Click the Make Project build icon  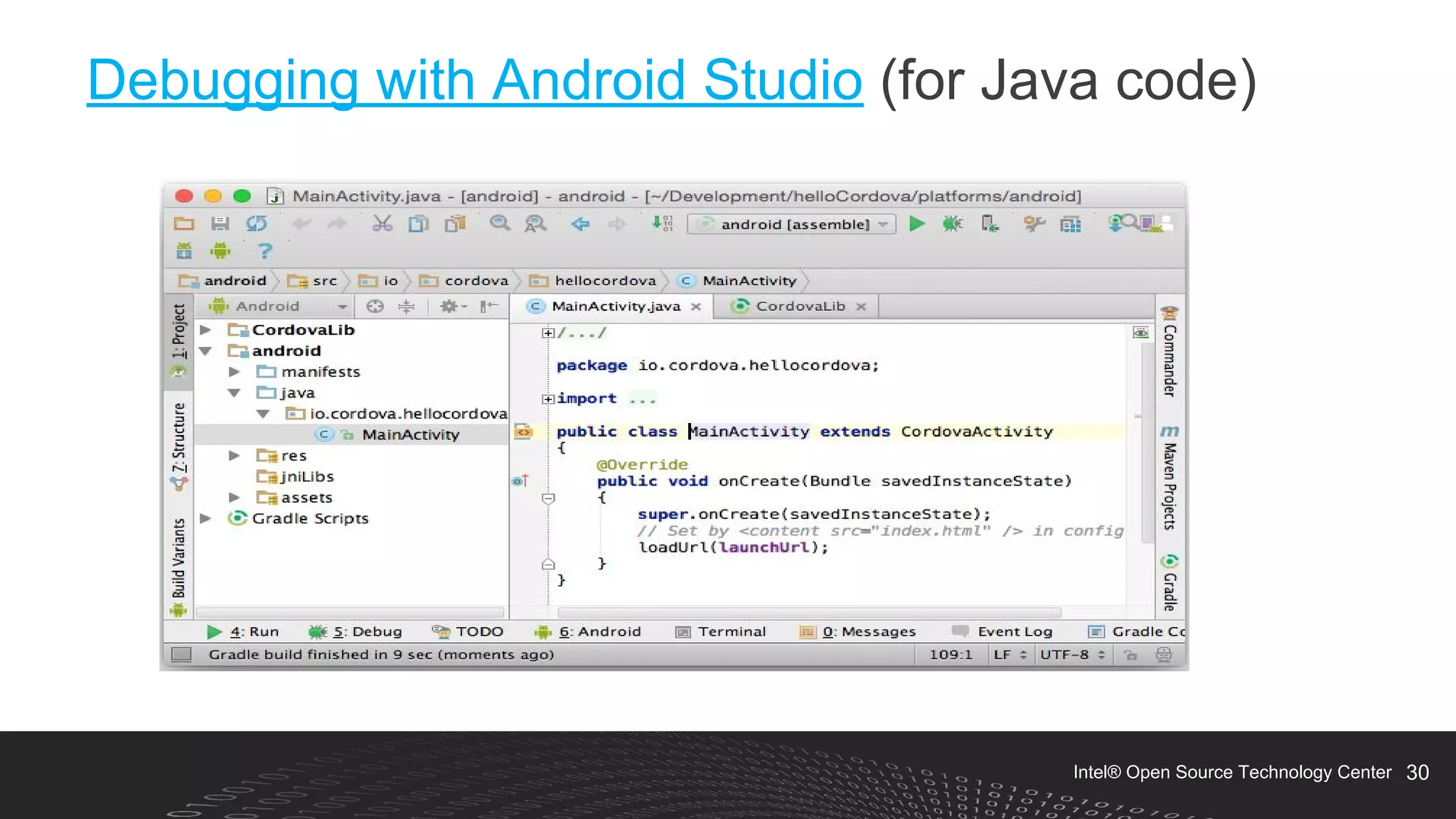coord(662,224)
